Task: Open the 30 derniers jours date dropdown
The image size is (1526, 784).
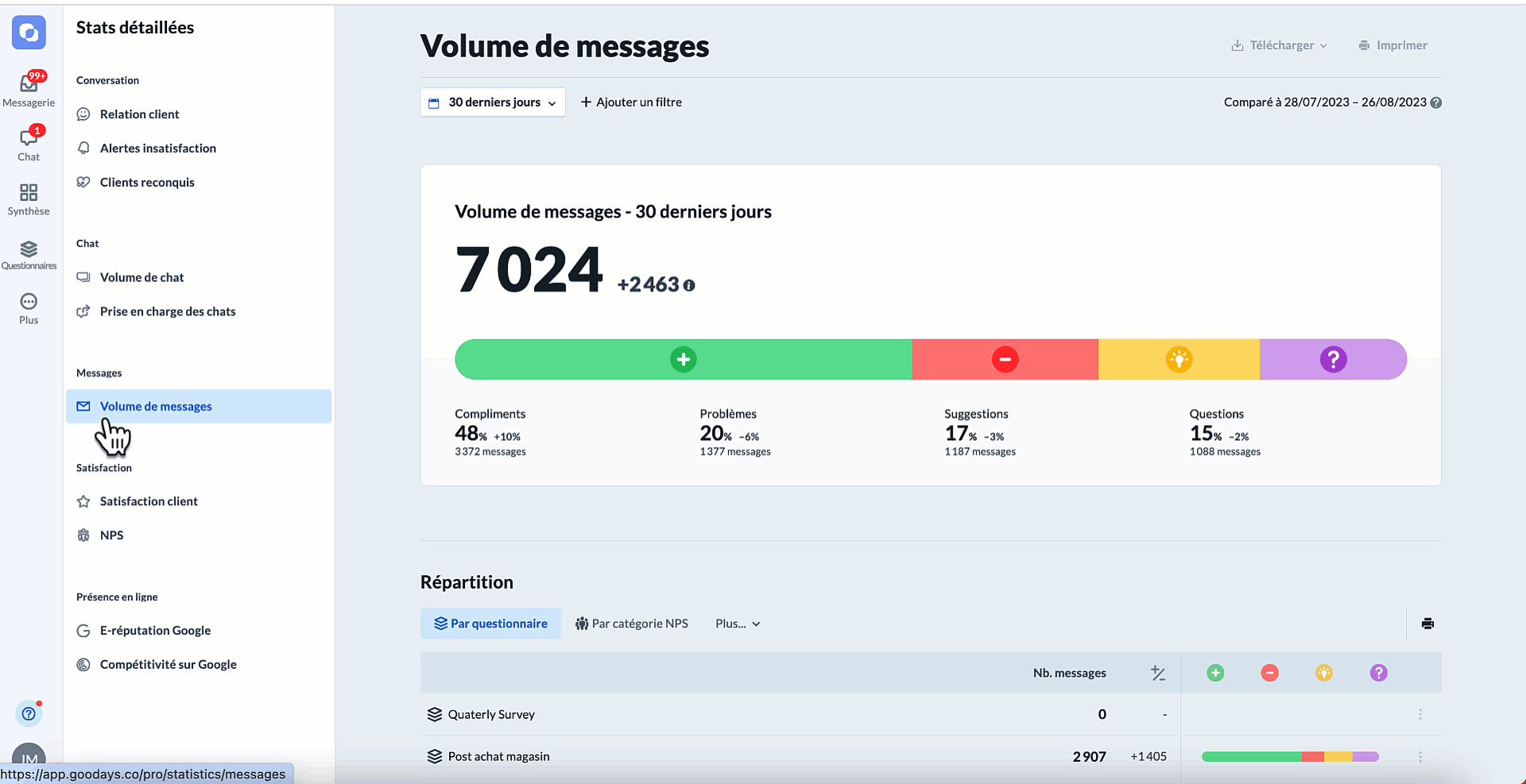Action: tap(493, 102)
